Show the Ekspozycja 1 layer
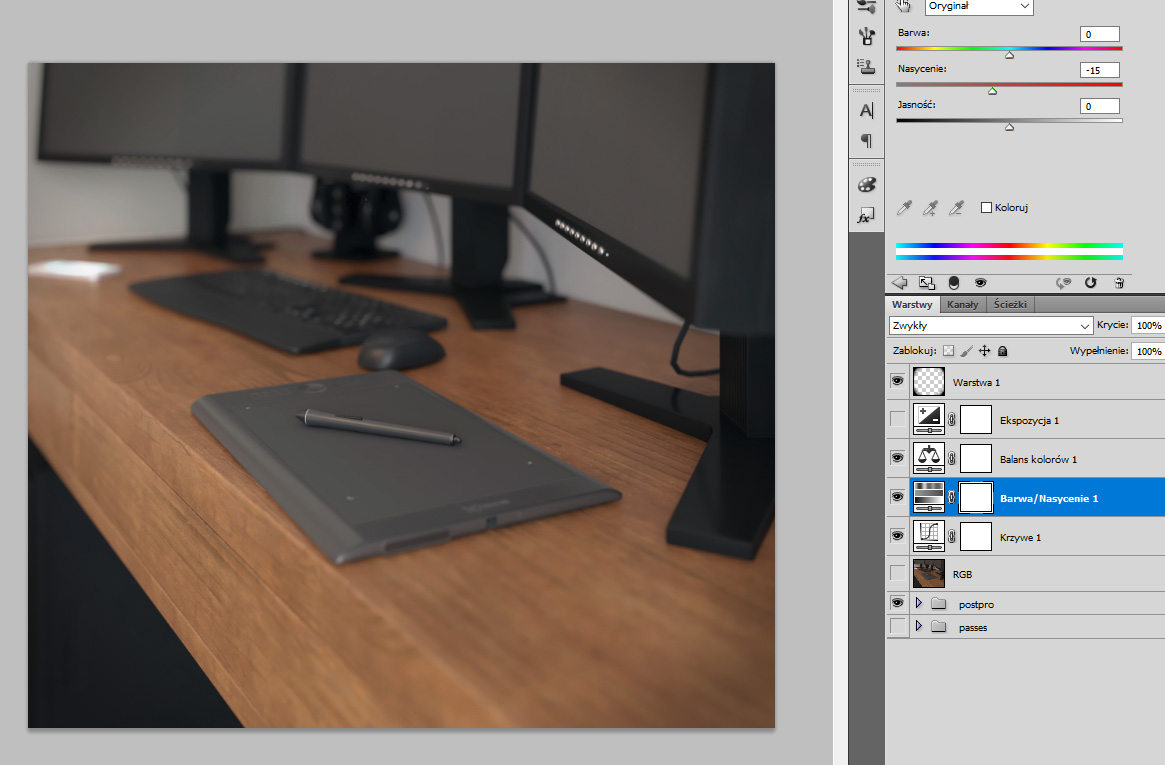Image resolution: width=1165 pixels, height=765 pixels. [x=898, y=419]
